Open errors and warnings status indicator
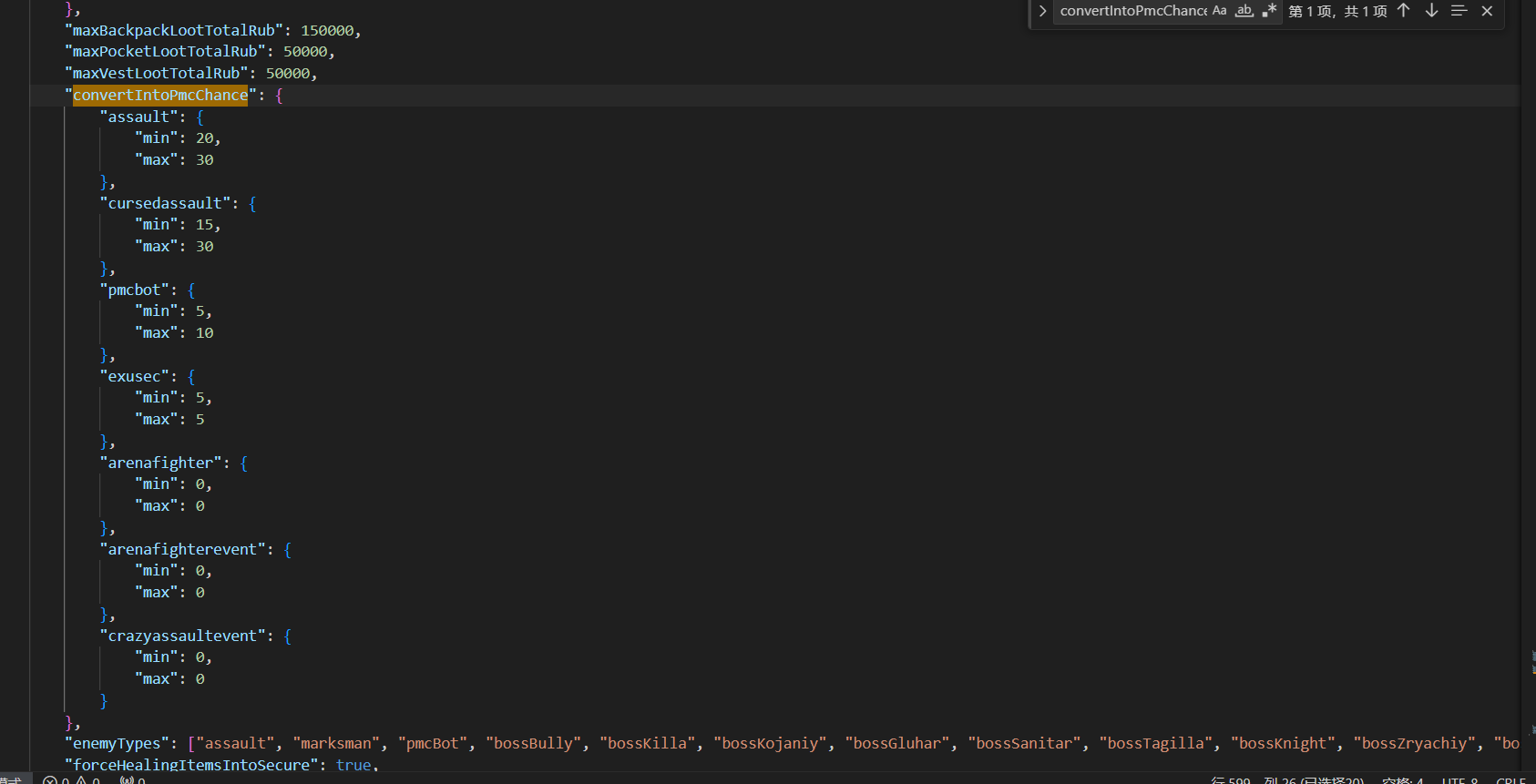This screenshot has height=784, width=1536. tap(71, 780)
